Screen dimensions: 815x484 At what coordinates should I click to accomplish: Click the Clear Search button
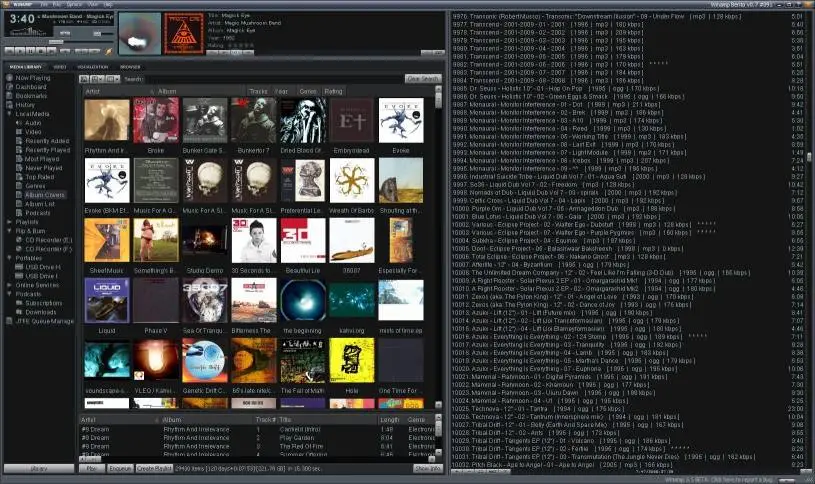click(423, 79)
